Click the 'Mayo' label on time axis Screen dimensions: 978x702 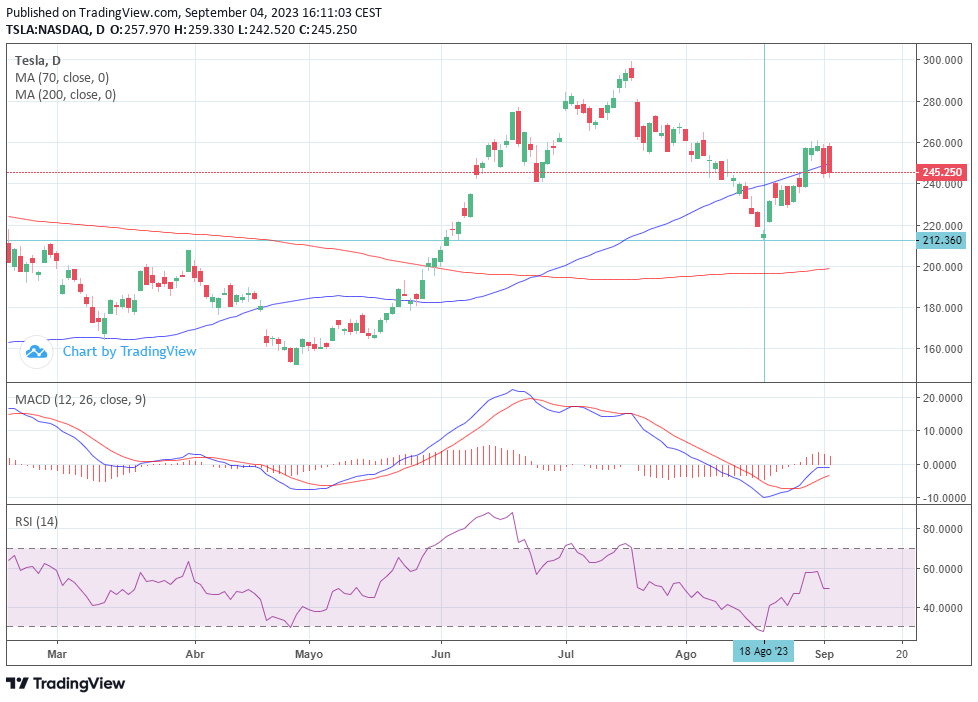coord(309,654)
